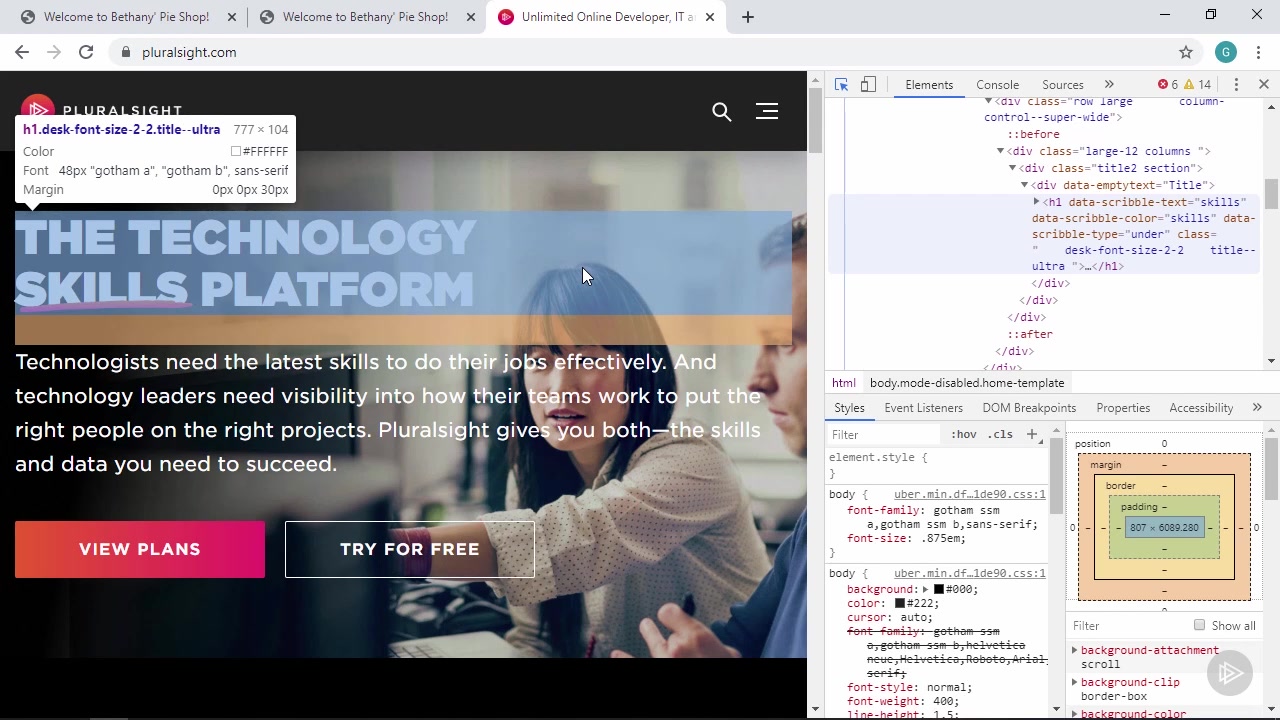This screenshot has width=1280, height=720.
Task: Toggle the .cls classes editor
Action: (x=1000, y=435)
